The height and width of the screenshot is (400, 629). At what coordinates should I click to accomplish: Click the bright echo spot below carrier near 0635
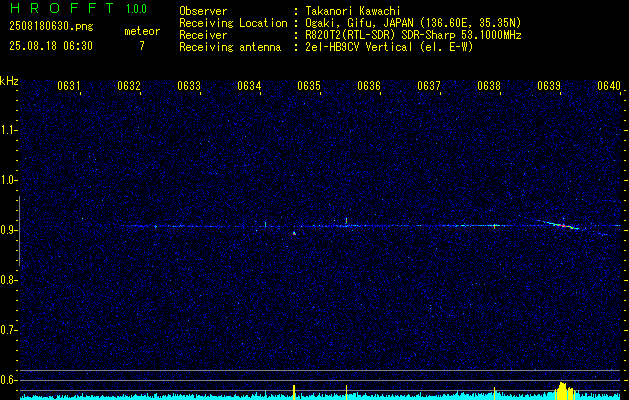[294, 233]
